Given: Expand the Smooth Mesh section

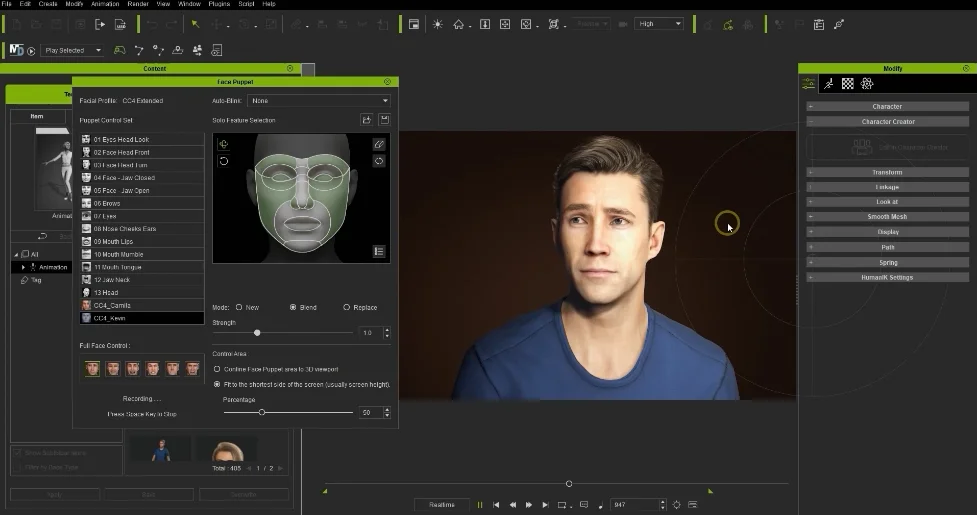Looking at the screenshot, I should pos(887,217).
